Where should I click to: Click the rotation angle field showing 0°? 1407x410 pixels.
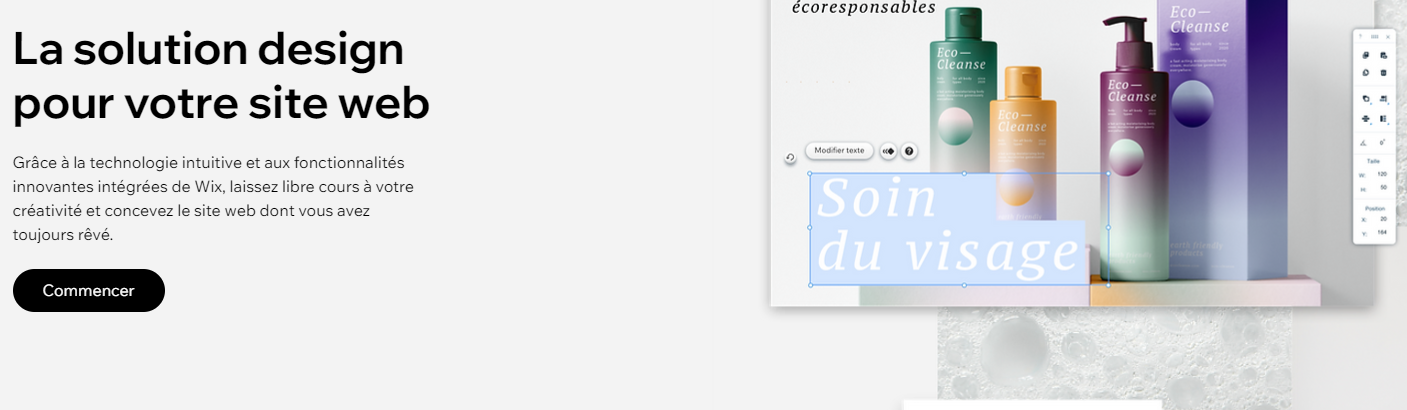pos(1382,142)
